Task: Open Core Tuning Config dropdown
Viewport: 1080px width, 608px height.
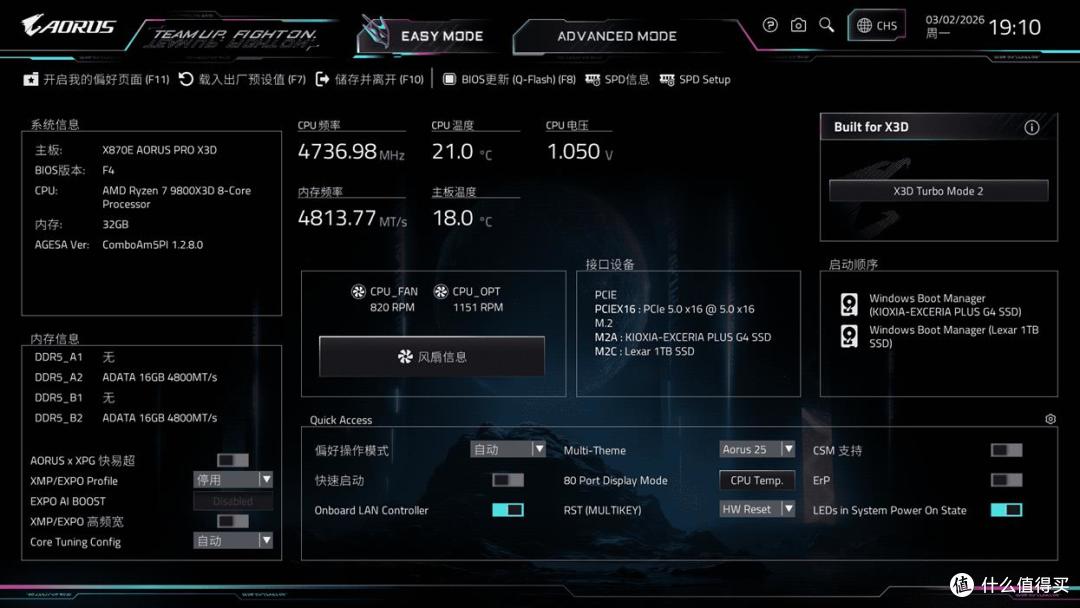Action: pyautogui.click(x=233, y=541)
